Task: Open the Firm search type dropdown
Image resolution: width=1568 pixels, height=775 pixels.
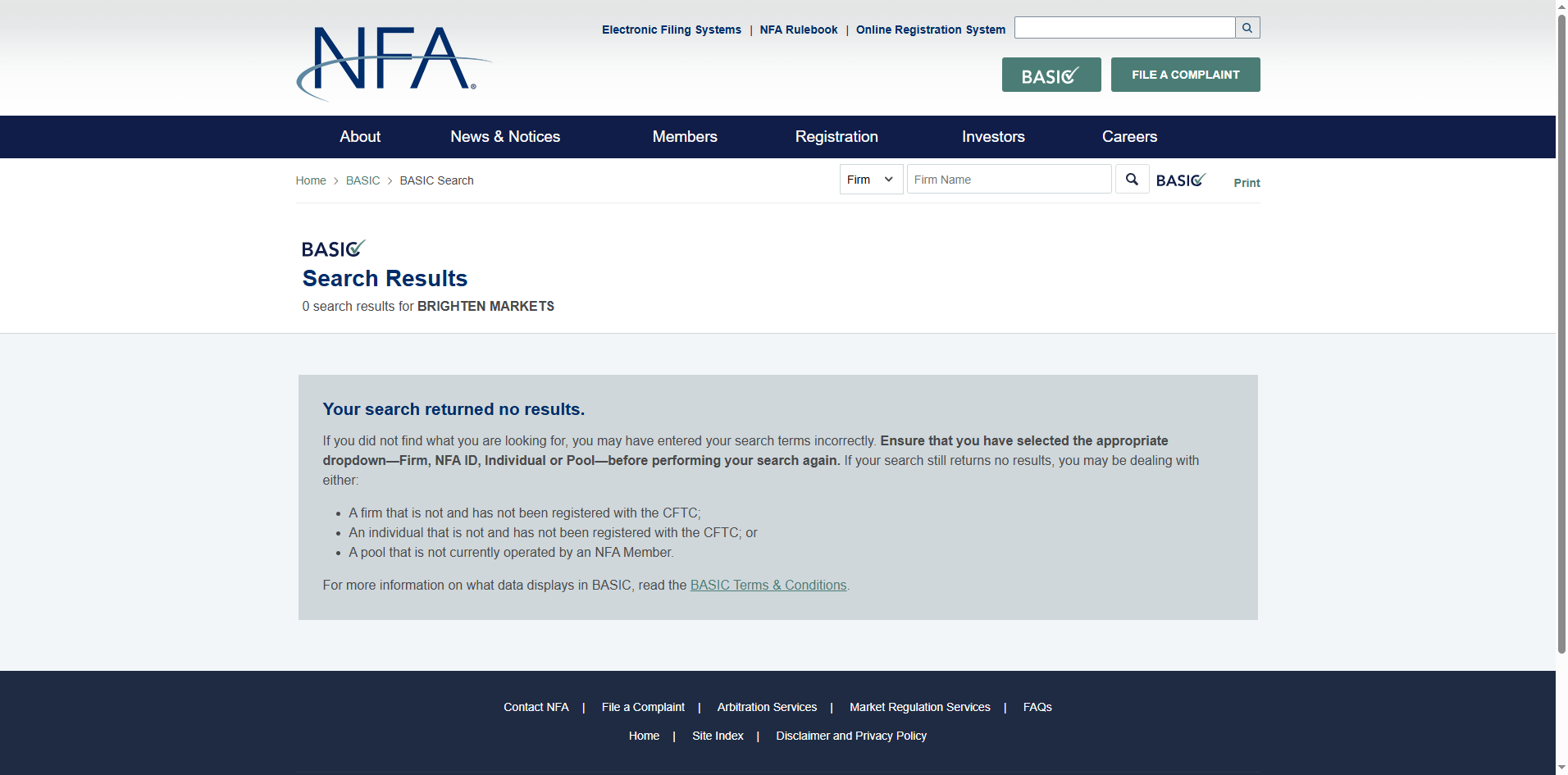Action: click(871, 180)
